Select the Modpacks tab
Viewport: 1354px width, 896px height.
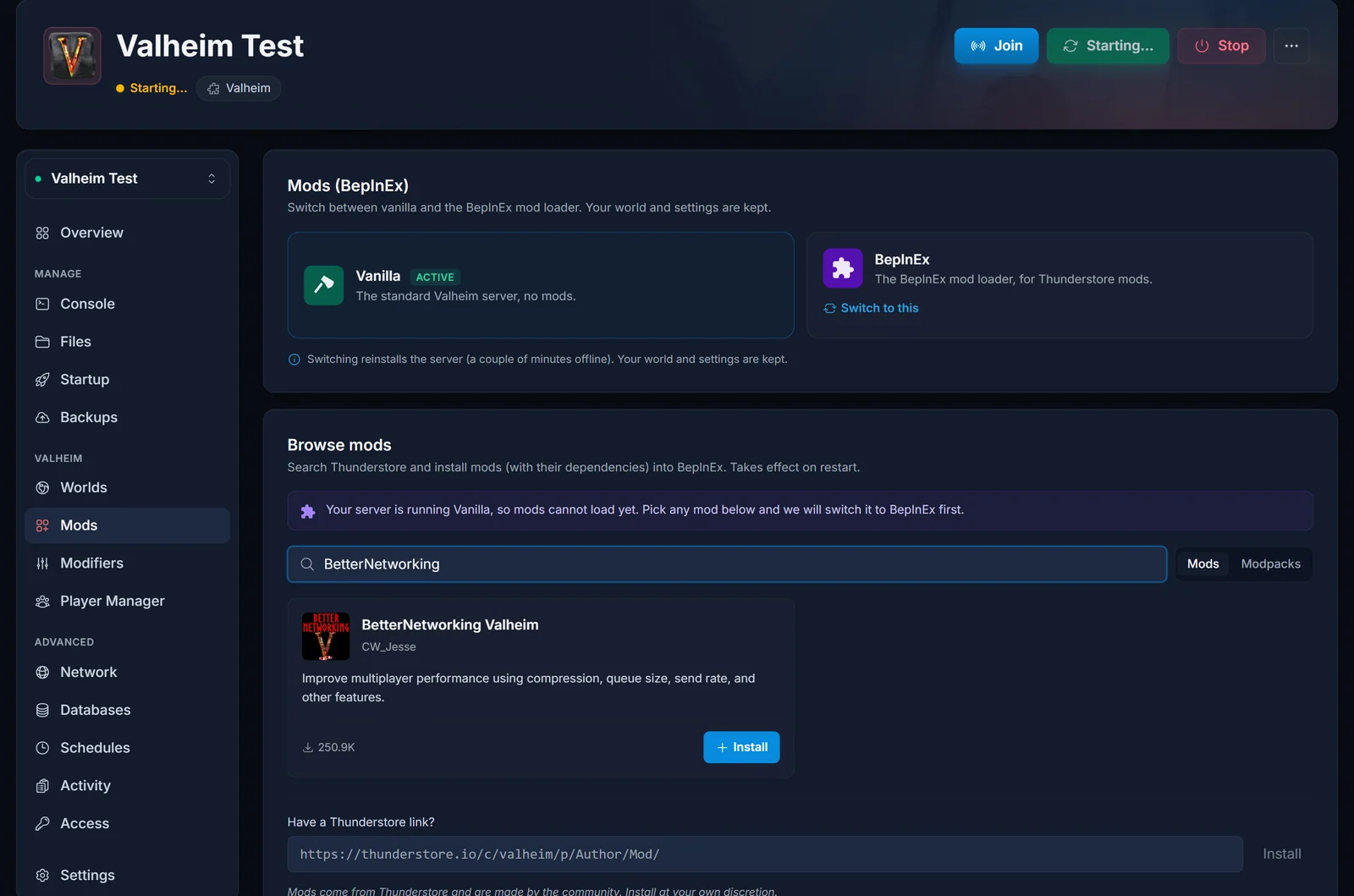click(1270, 564)
